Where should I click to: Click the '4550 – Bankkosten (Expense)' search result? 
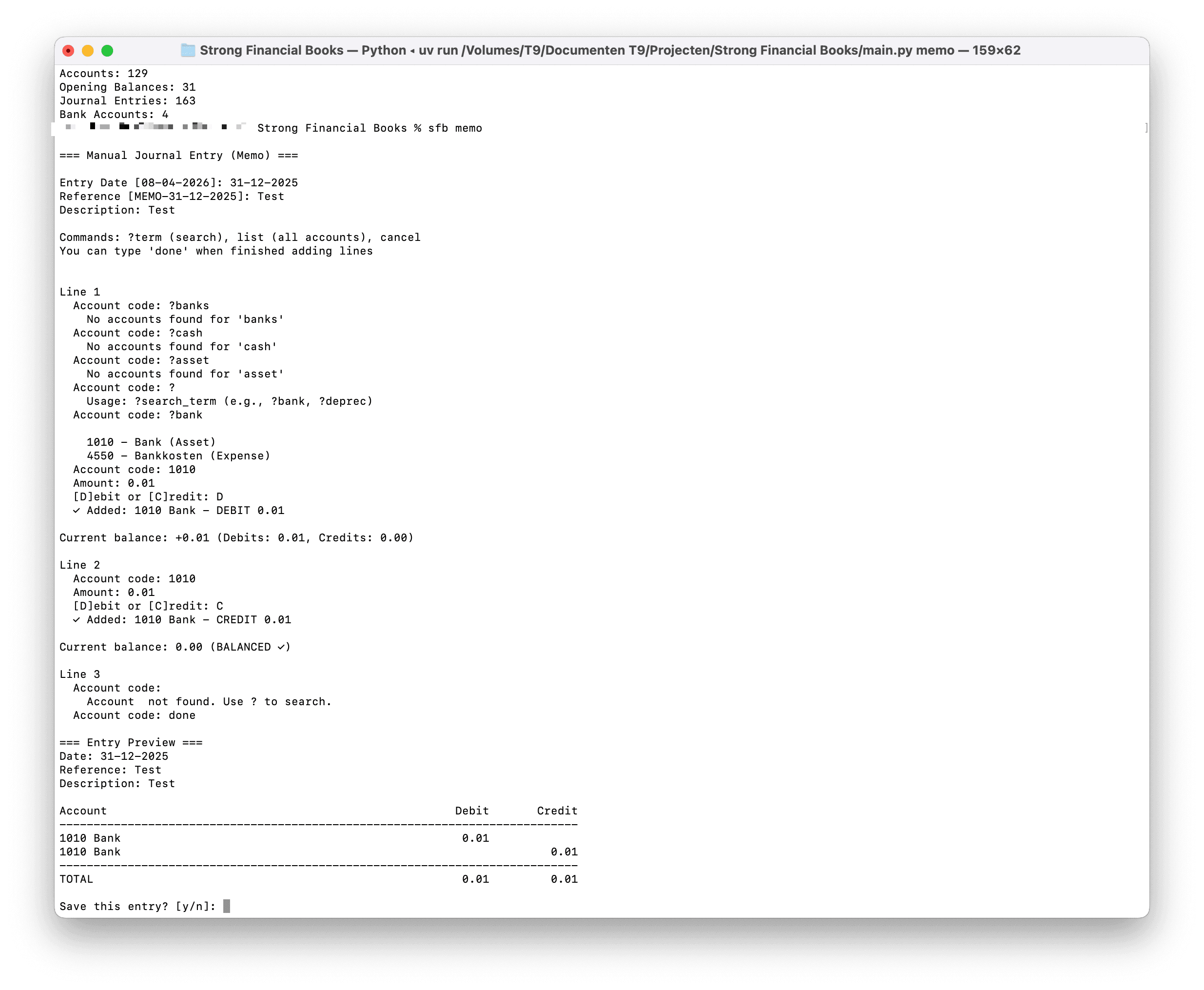(x=178, y=455)
